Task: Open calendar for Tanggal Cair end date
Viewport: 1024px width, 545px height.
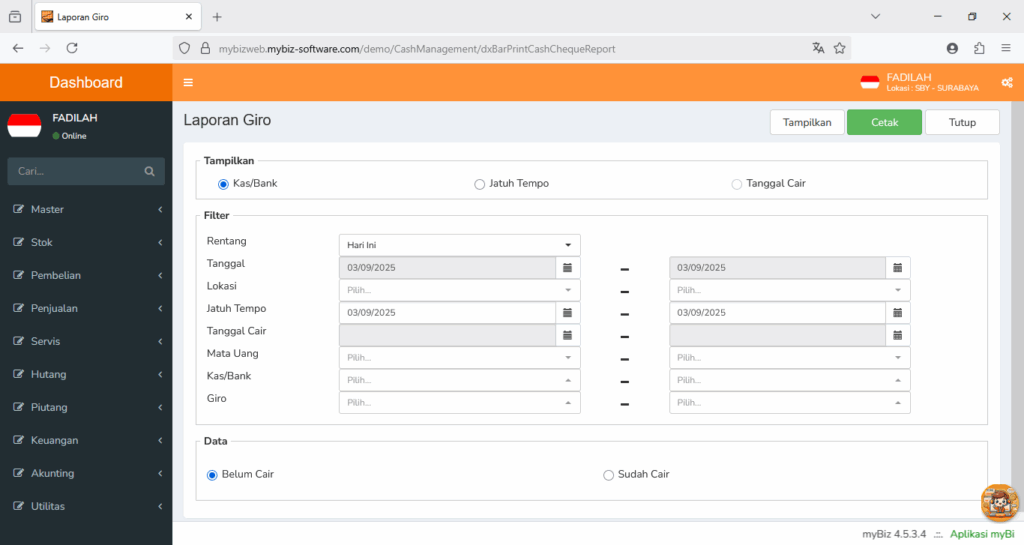Action: [898, 335]
